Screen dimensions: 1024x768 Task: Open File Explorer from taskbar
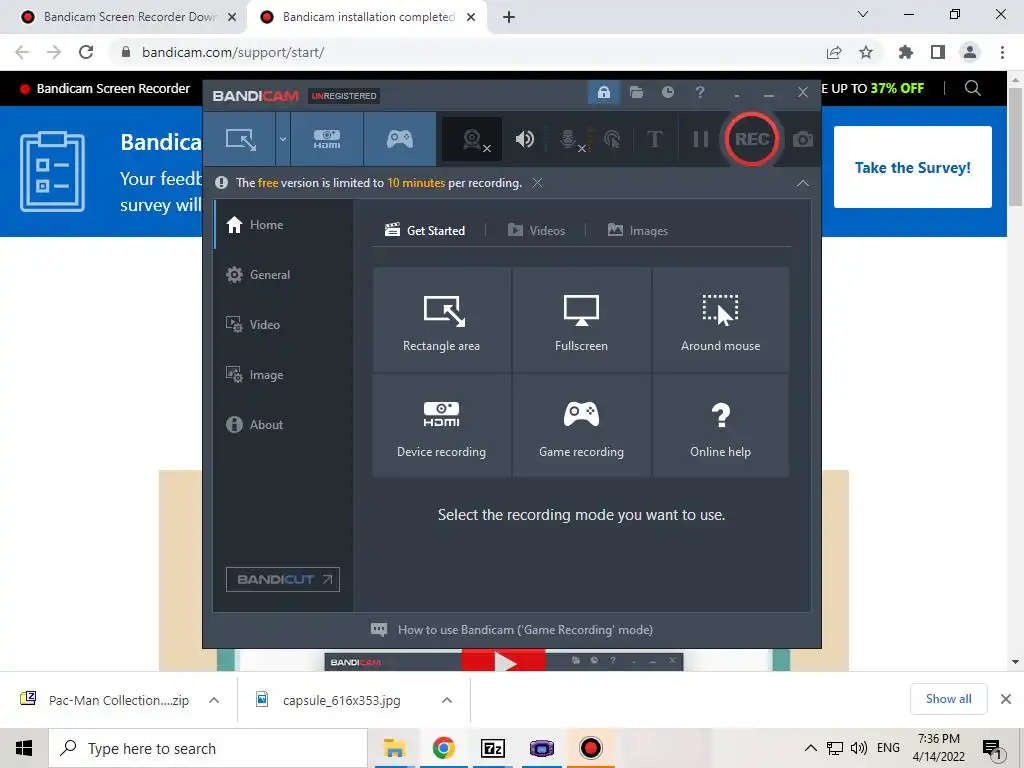click(394, 748)
